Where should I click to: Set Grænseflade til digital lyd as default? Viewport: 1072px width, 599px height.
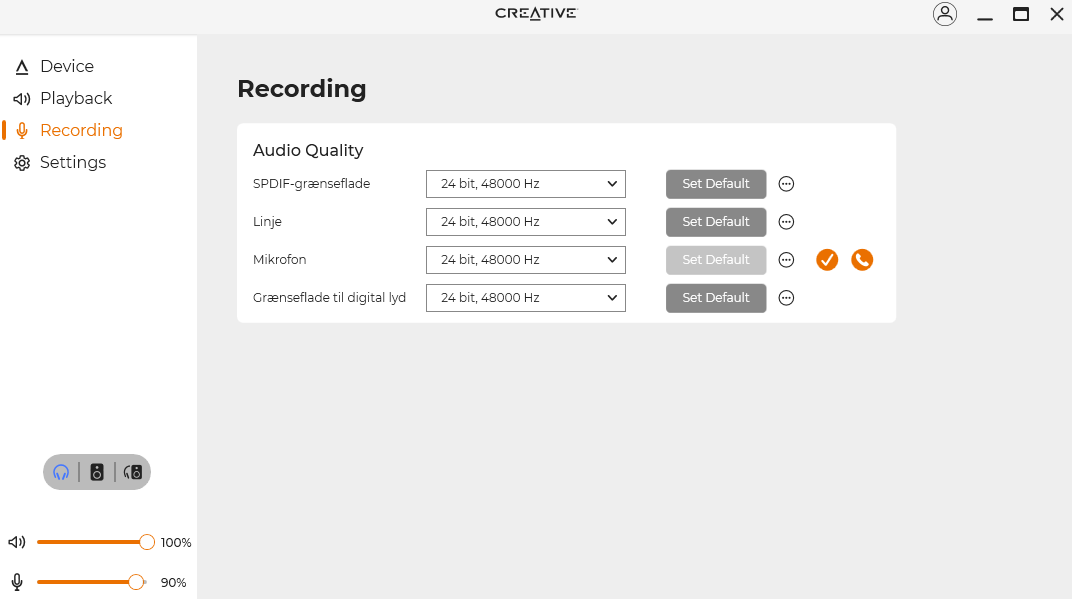pyautogui.click(x=716, y=297)
